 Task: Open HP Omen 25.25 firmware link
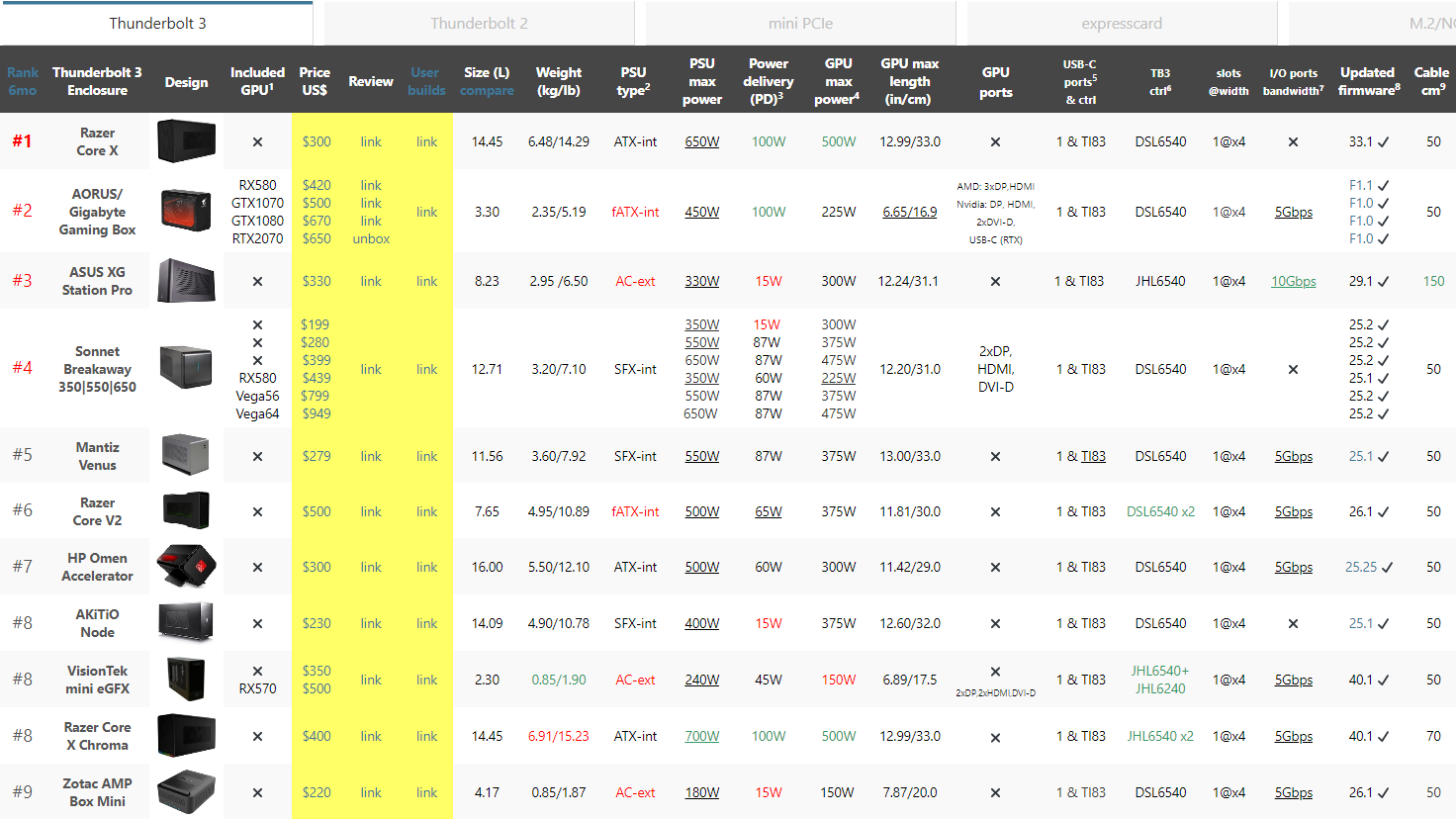[x=1361, y=567]
